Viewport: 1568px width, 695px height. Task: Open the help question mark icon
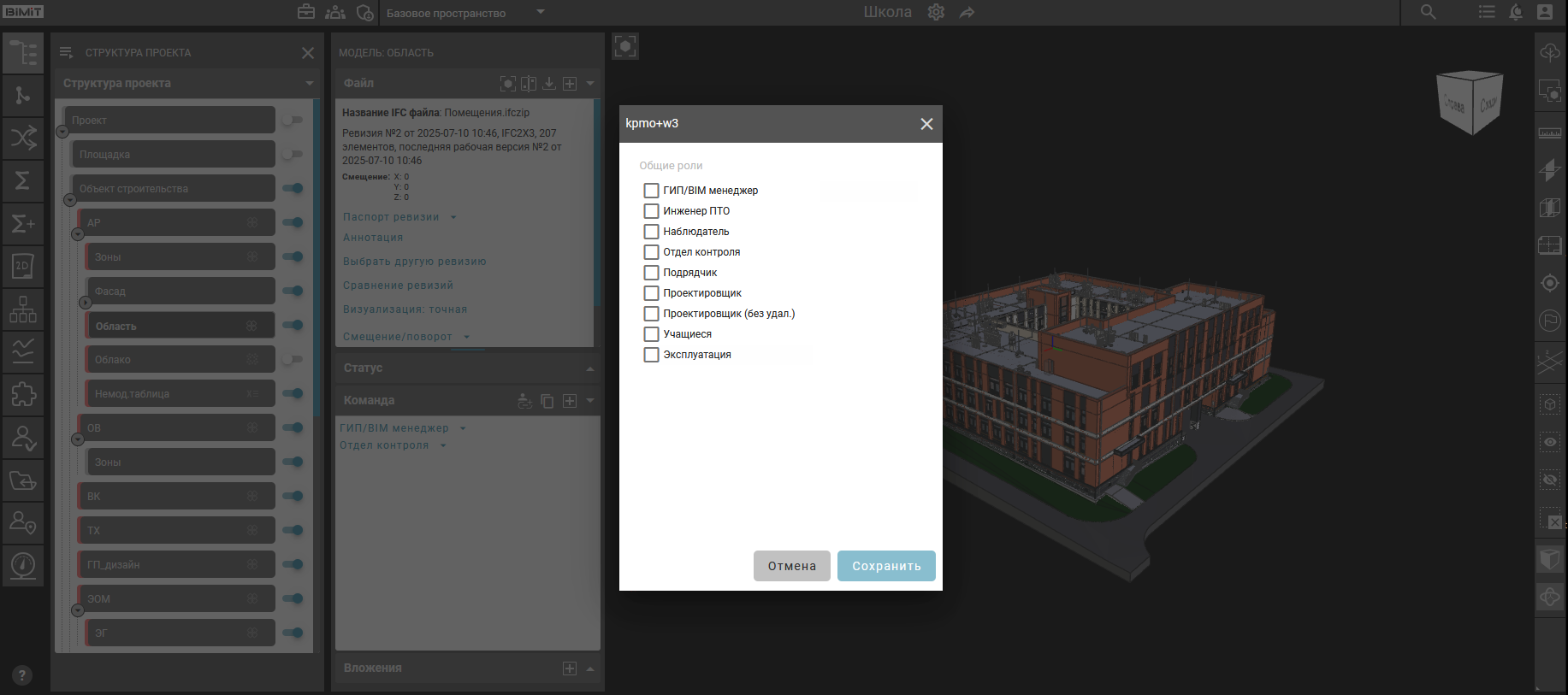[22, 674]
